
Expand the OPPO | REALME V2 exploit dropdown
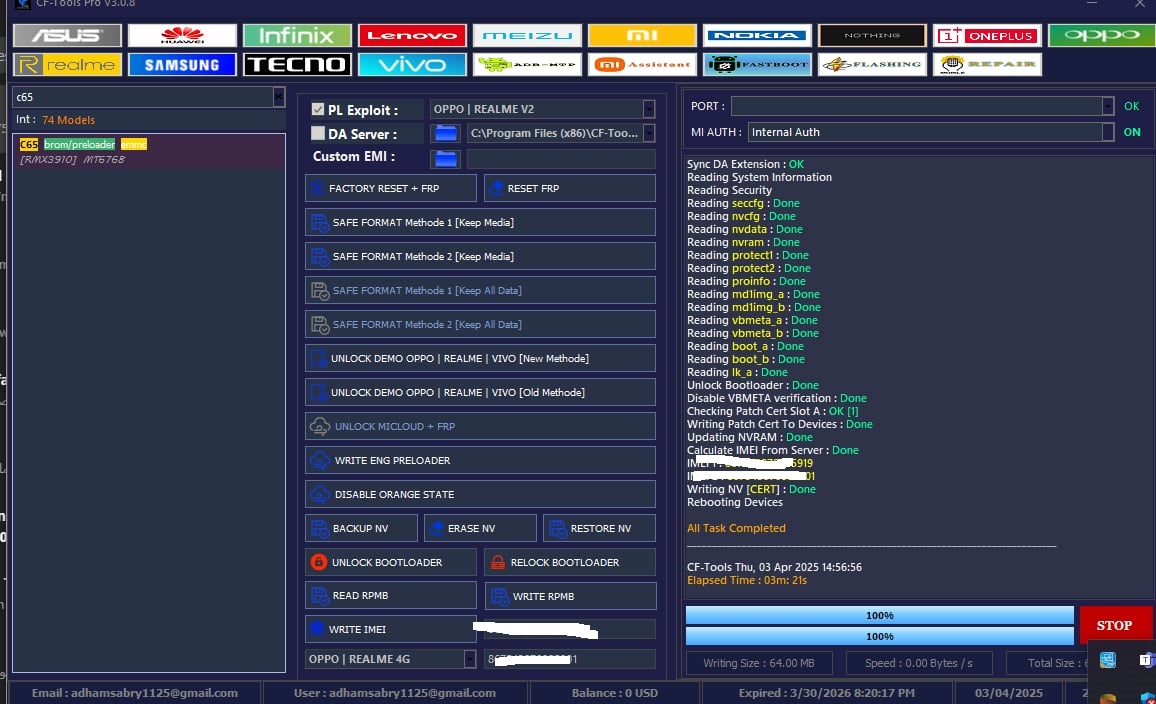click(x=649, y=109)
